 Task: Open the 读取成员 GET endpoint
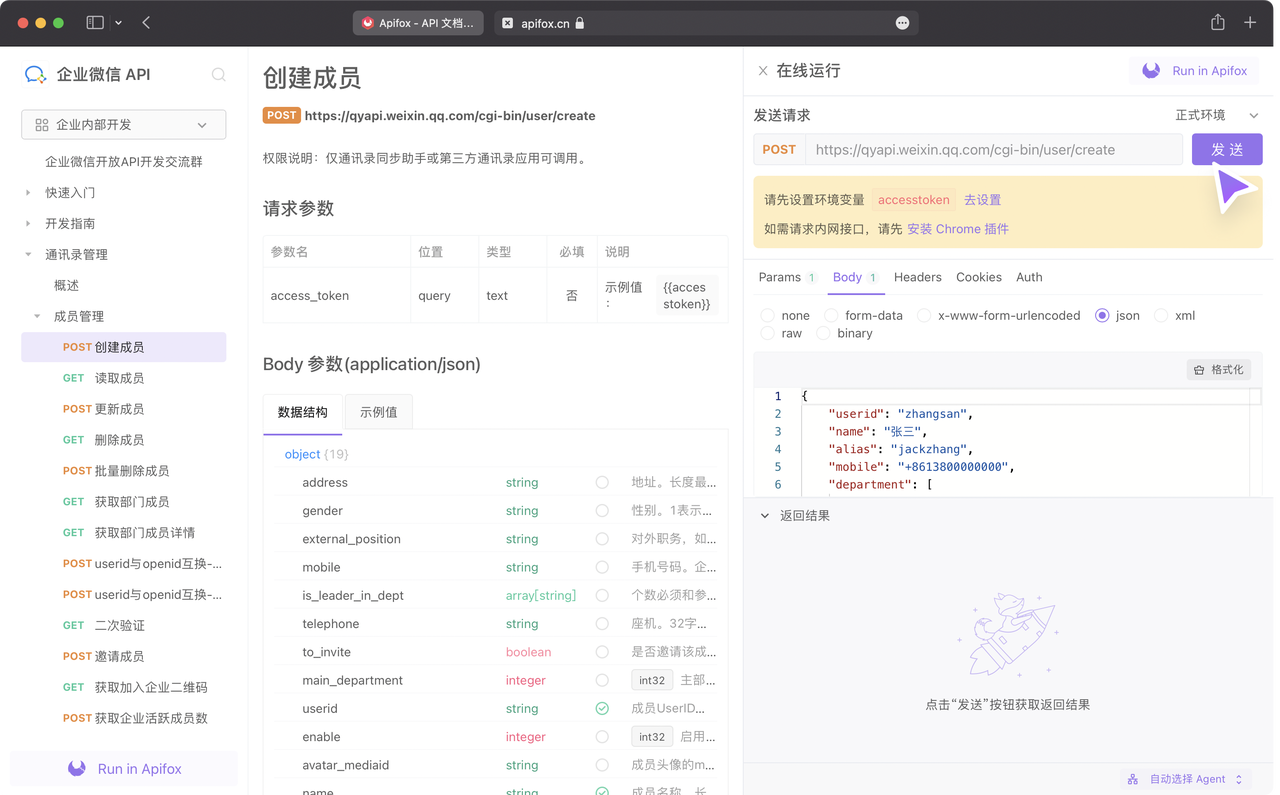(x=119, y=378)
